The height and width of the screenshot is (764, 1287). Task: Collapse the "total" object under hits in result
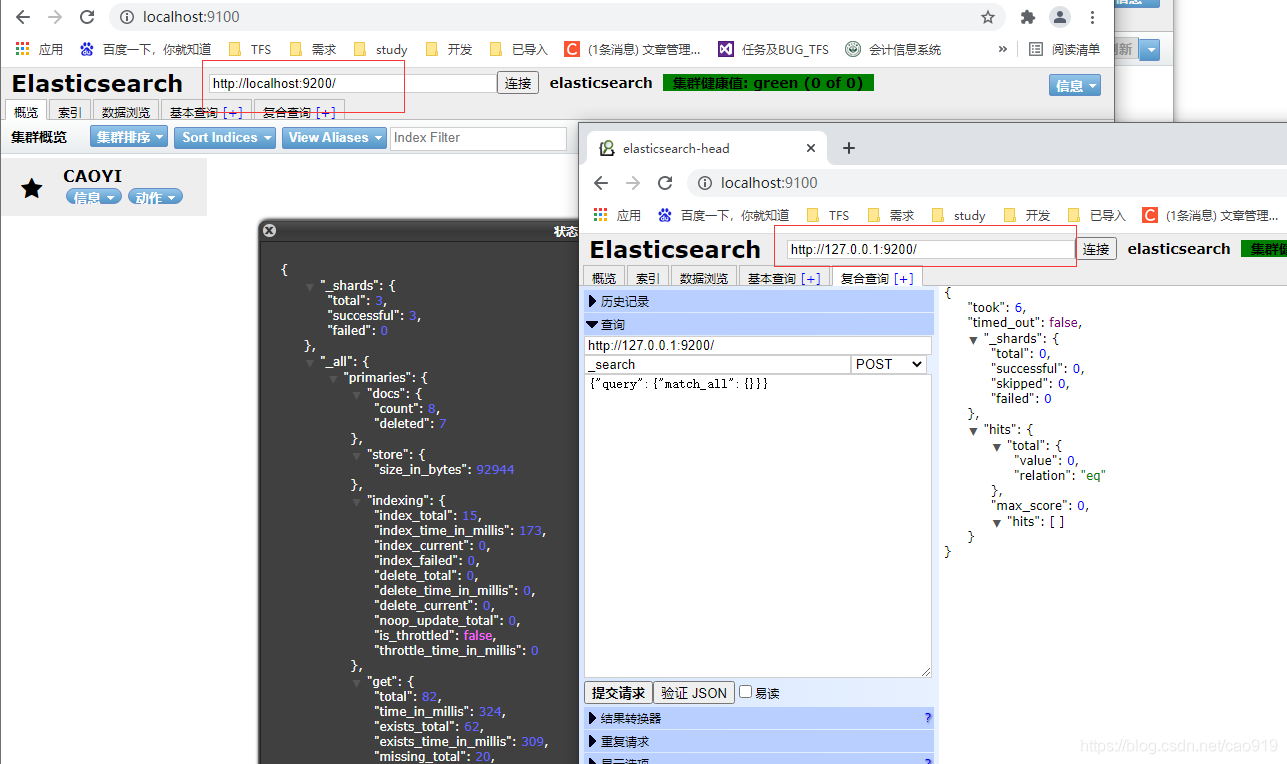tap(997, 446)
